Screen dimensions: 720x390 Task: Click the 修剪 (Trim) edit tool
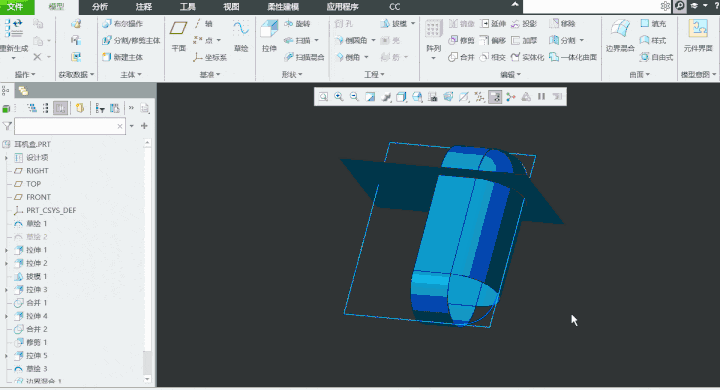461,40
